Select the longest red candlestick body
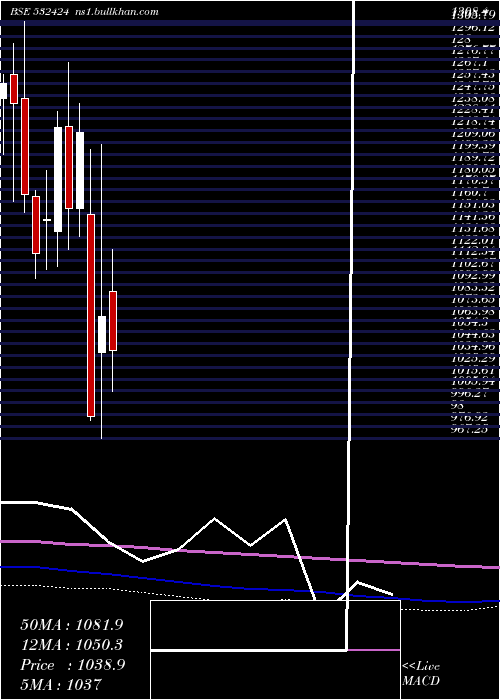This screenshot has width=500, height=700. pyautogui.click(x=91, y=315)
